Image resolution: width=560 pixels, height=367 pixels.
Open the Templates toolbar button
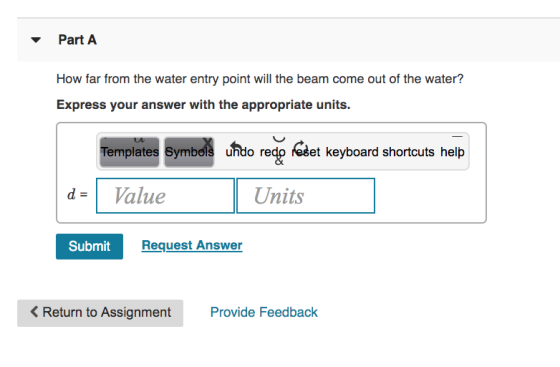(130, 152)
